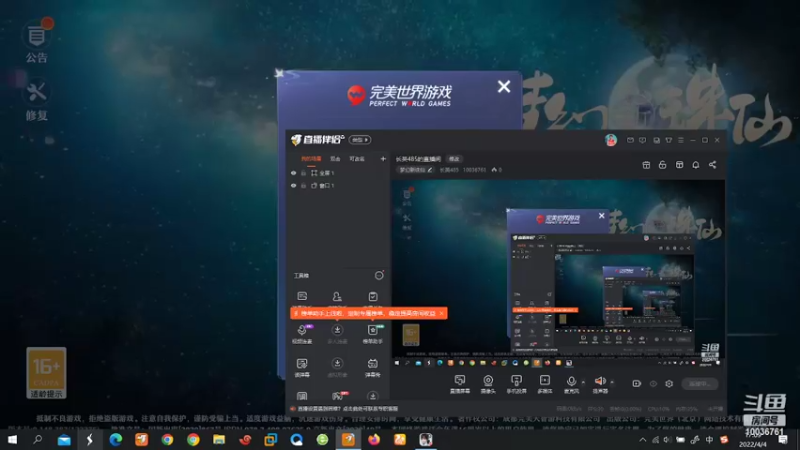
Task: Open the 榜单助手 tool in the toolbox
Action: 372,334
